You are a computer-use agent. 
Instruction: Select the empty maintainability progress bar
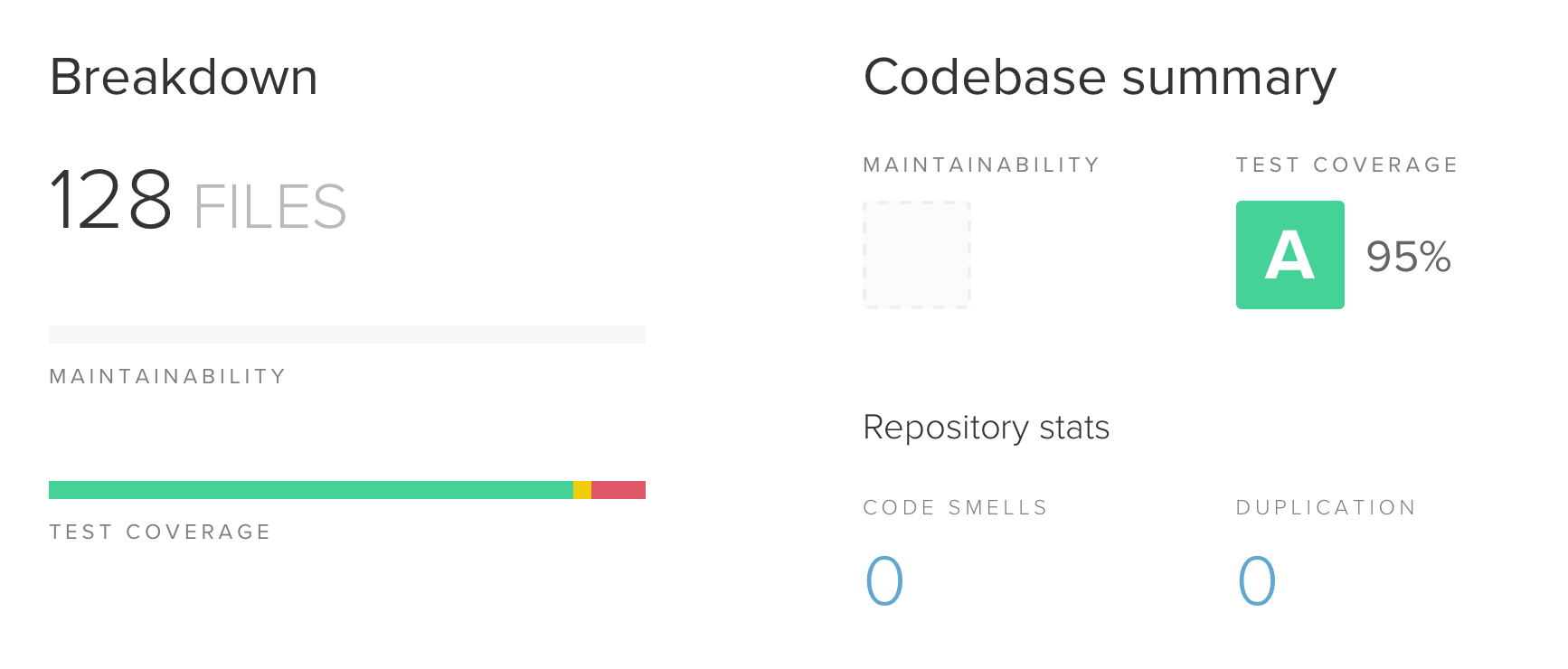coord(346,334)
